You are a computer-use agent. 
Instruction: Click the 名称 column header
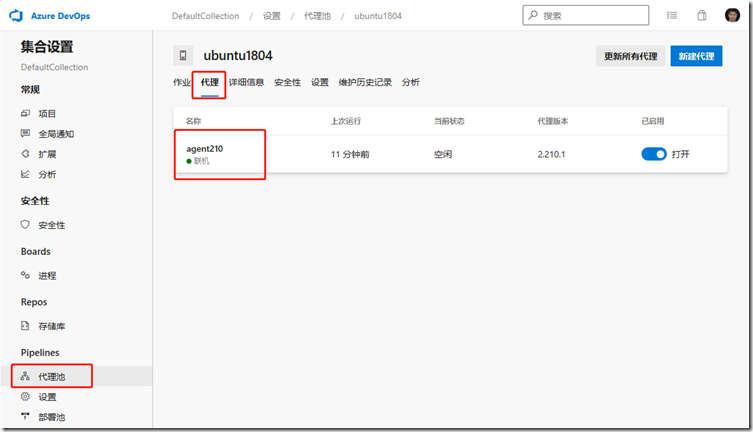click(194, 121)
